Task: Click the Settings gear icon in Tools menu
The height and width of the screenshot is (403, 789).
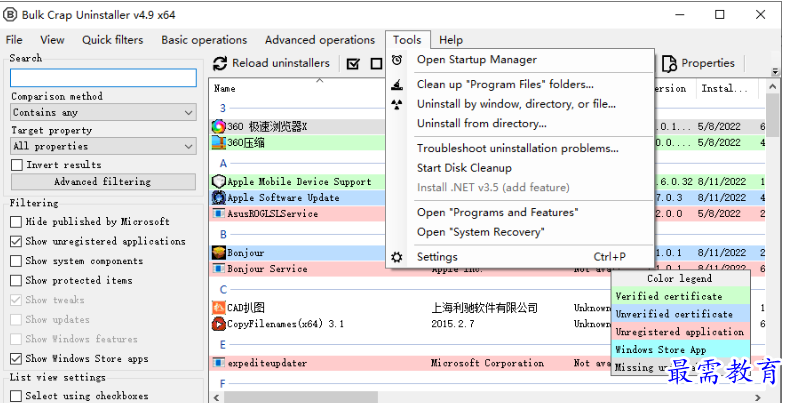Action: pyautogui.click(x=397, y=257)
